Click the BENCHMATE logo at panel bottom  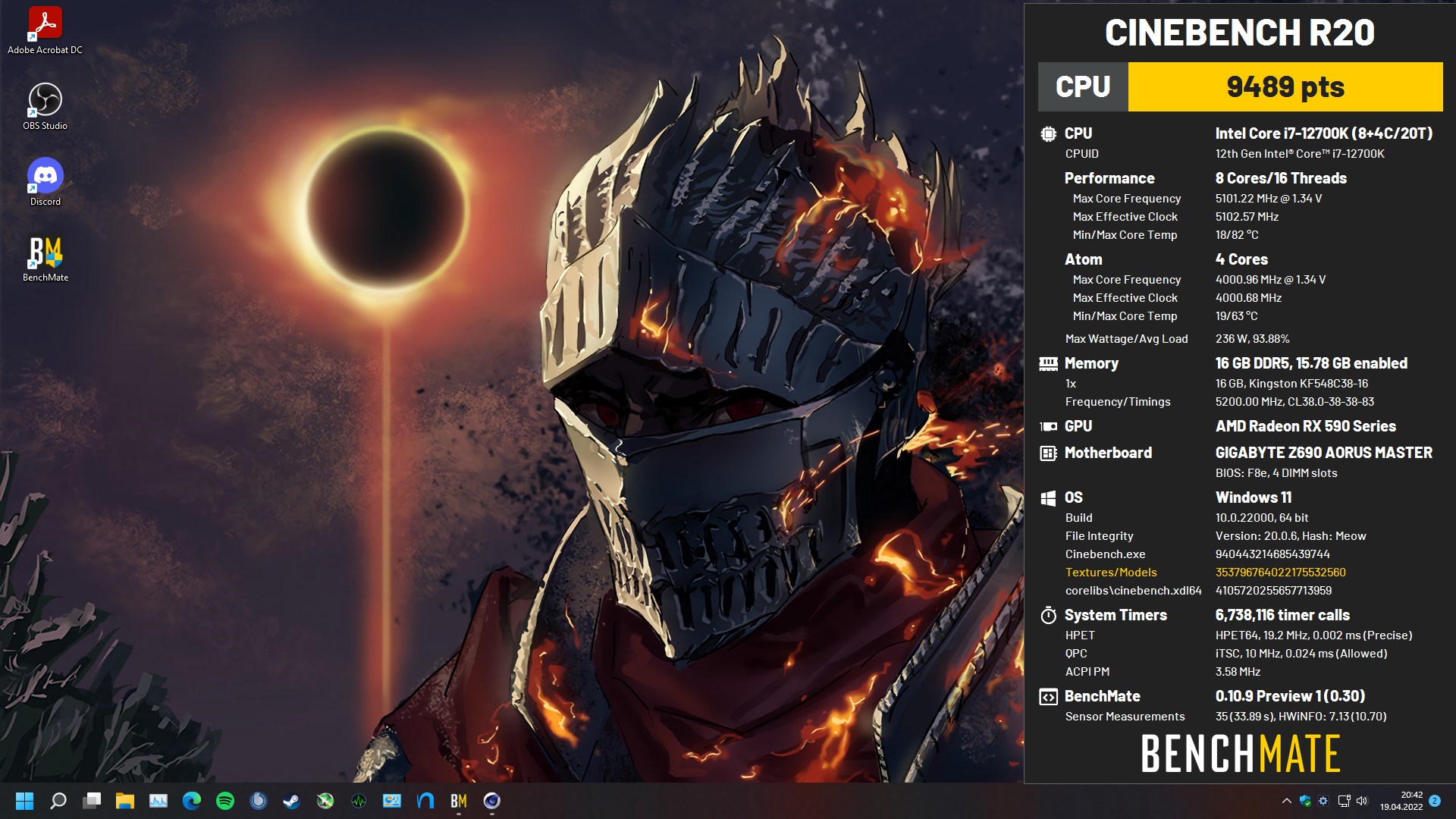[1240, 754]
